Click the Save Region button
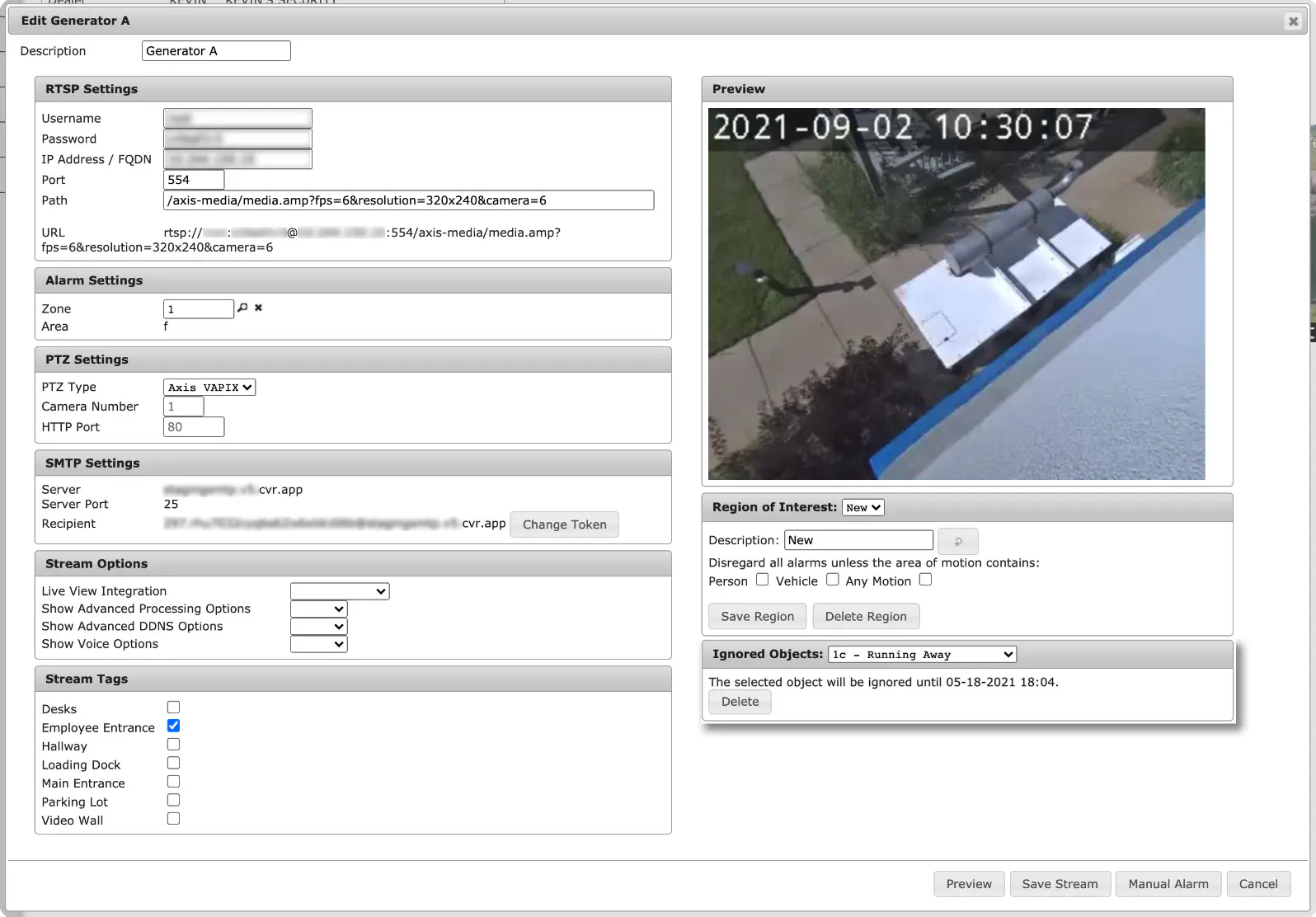The height and width of the screenshot is (917, 1316). 757,617
